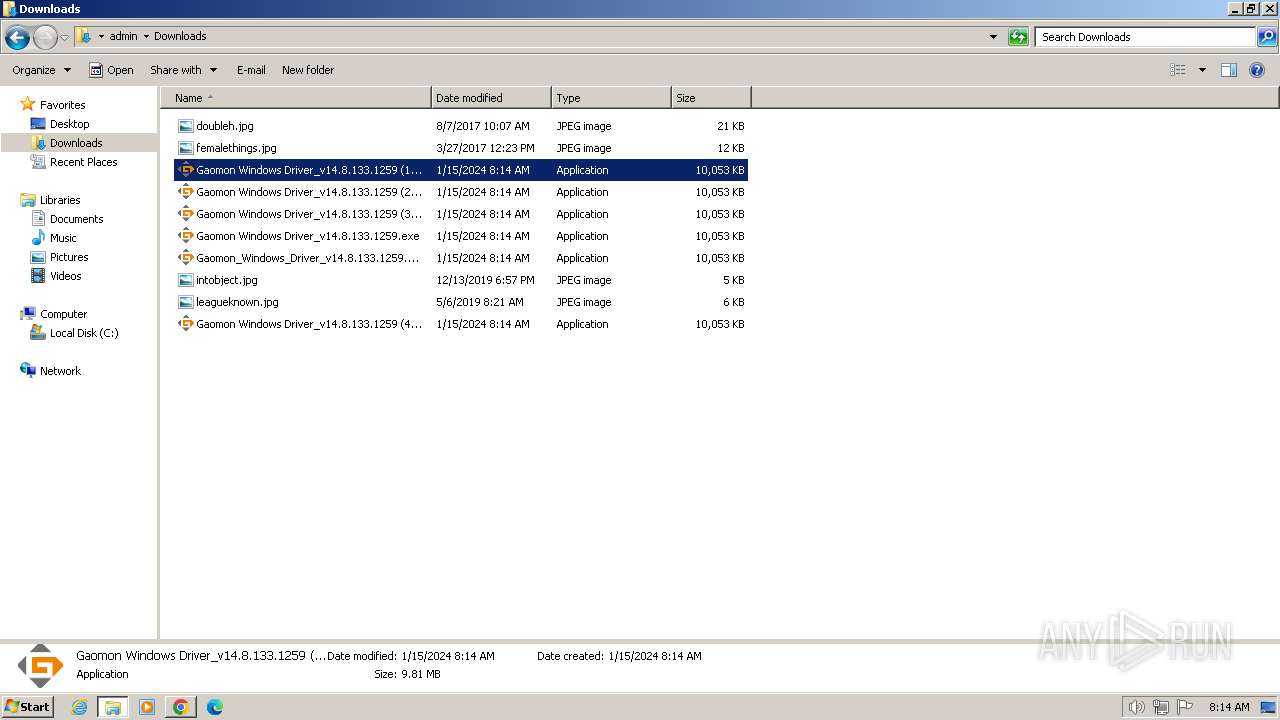Click date 12/13/2019 6:57 PM for intobject.jpg
Image resolution: width=1280 pixels, height=720 pixels.
pos(485,280)
